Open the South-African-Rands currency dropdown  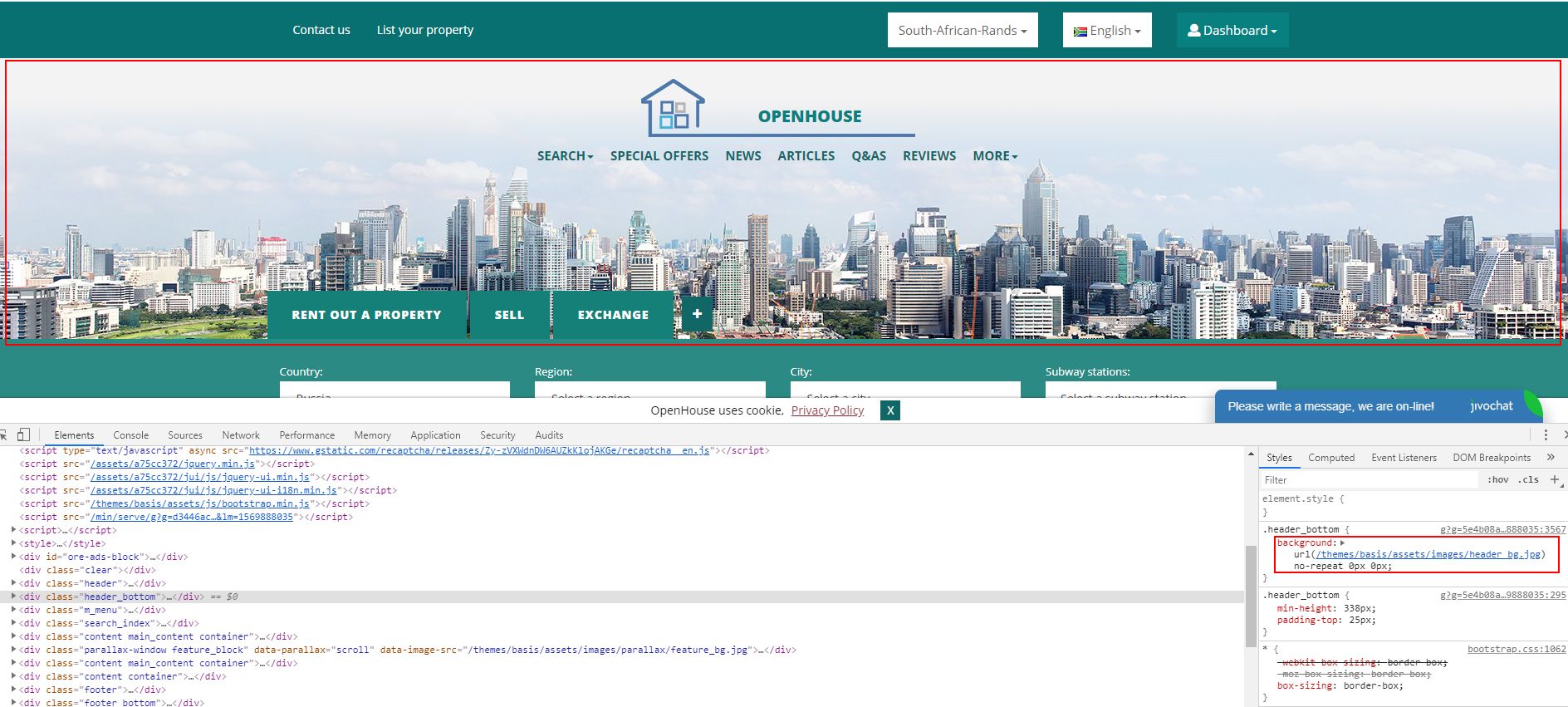pos(963,30)
